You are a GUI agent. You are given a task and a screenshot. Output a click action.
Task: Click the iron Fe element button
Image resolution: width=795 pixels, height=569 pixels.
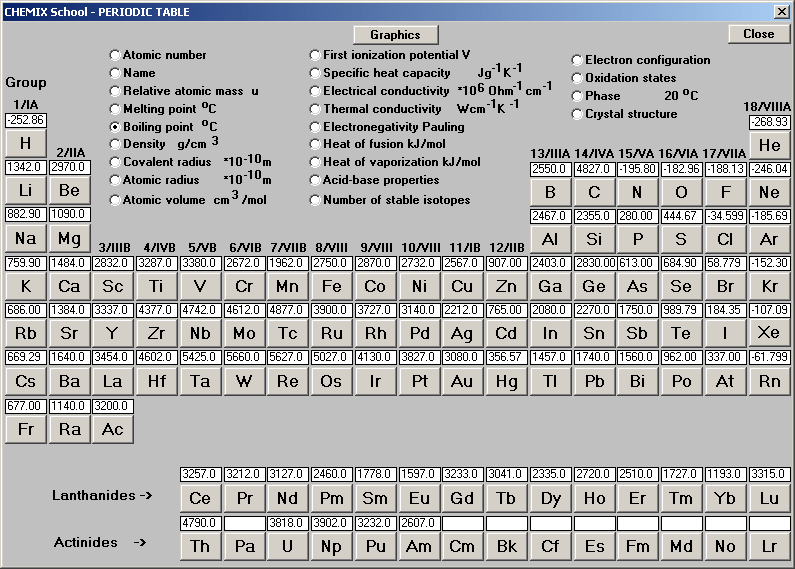click(331, 286)
